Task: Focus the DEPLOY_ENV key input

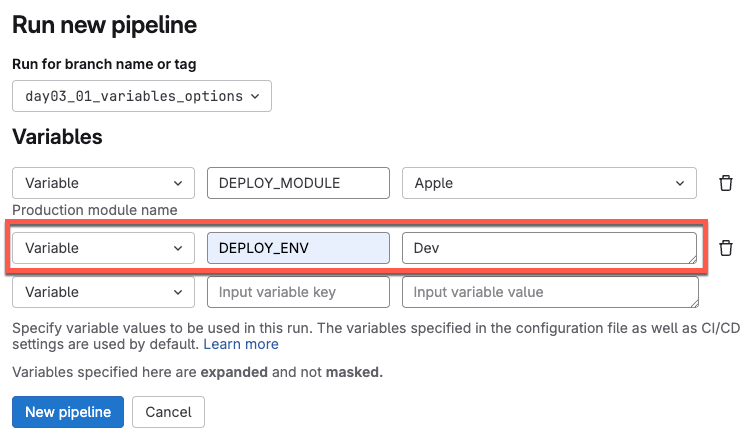Action: pyautogui.click(x=297, y=248)
